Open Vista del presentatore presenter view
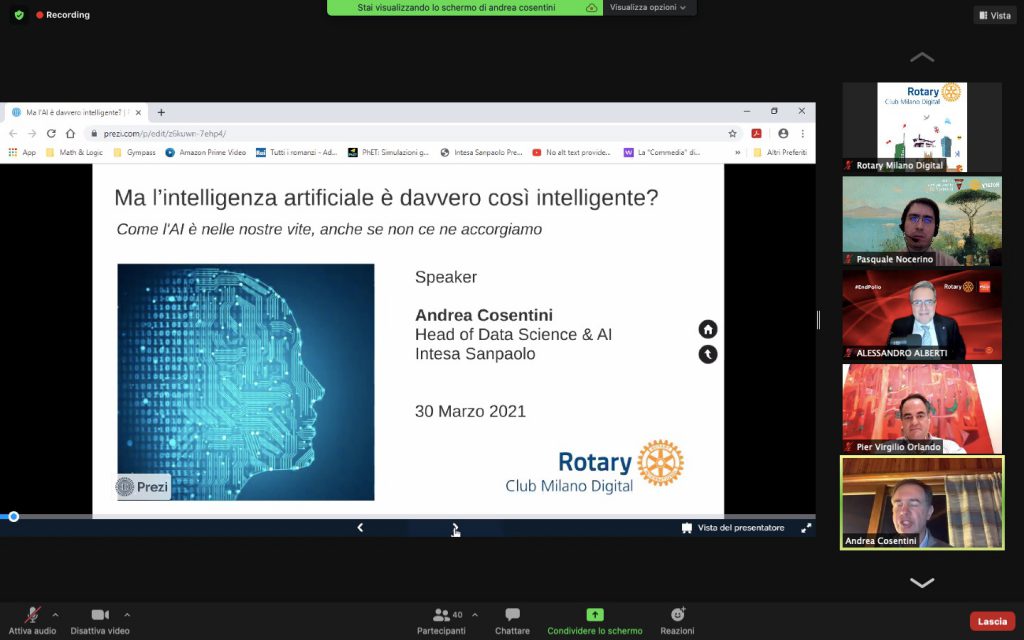 coord(733,528)
